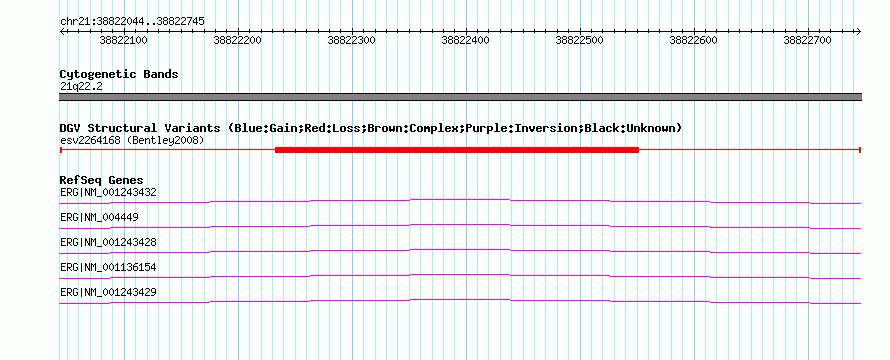The image size is (890, 360).
Task: Open the ERG|NM_004449 transcript label
Action: [x=99, y=217]
